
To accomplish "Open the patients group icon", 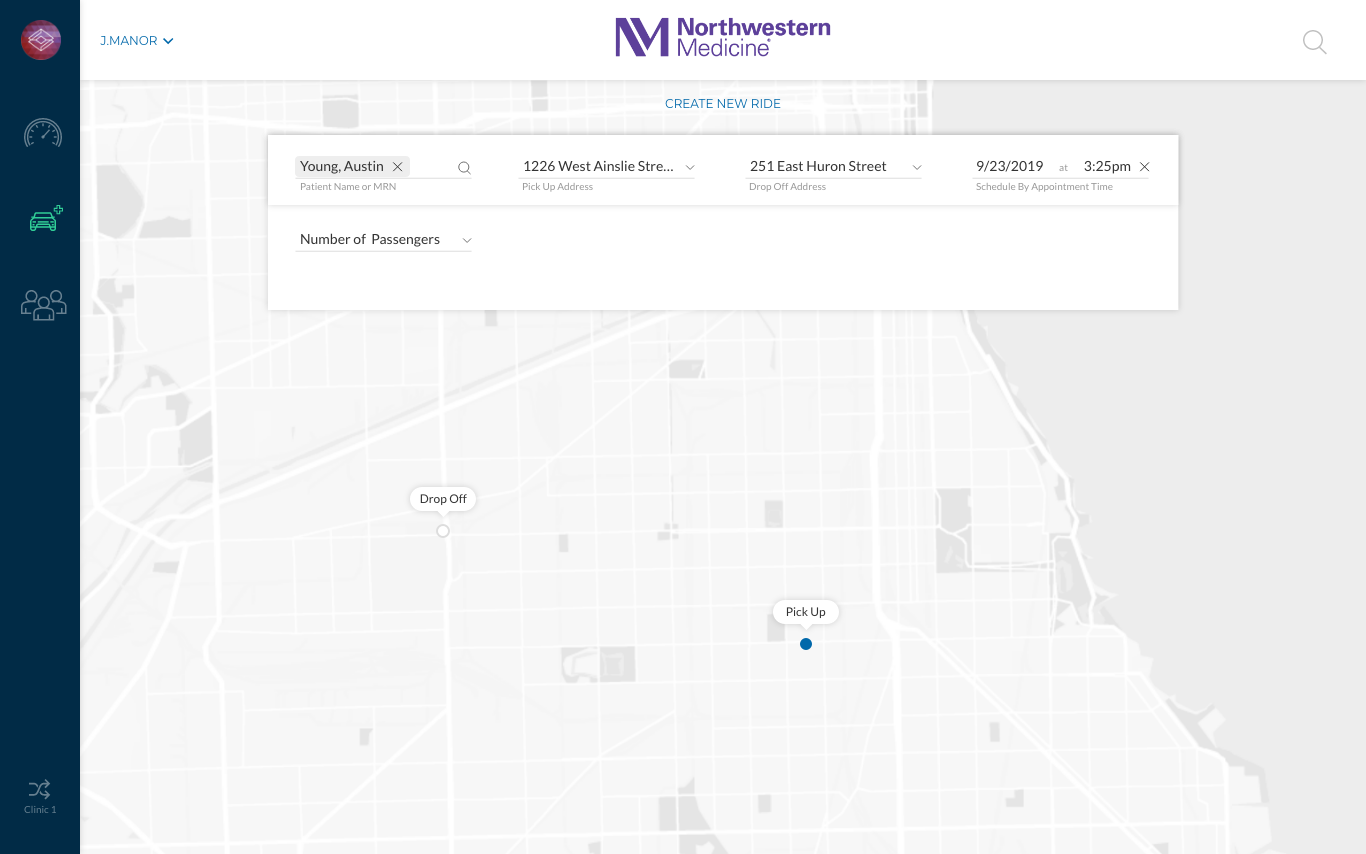I will tap(43, 305).
